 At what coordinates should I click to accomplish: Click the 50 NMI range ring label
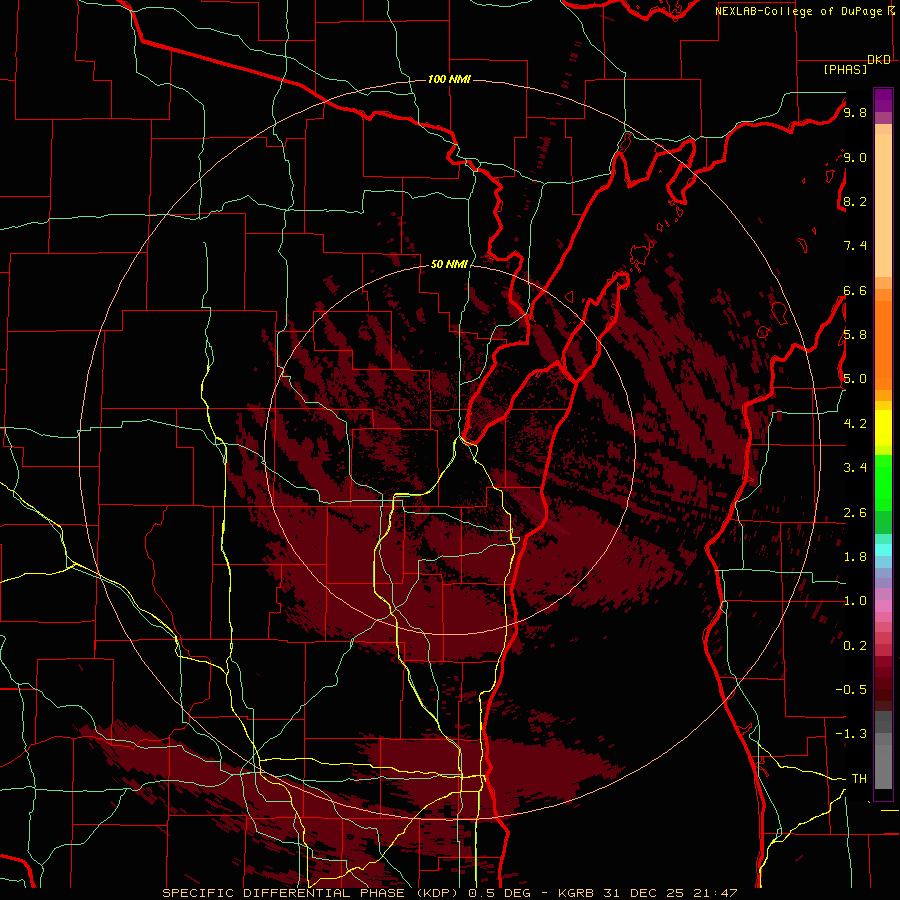(449, 264)
